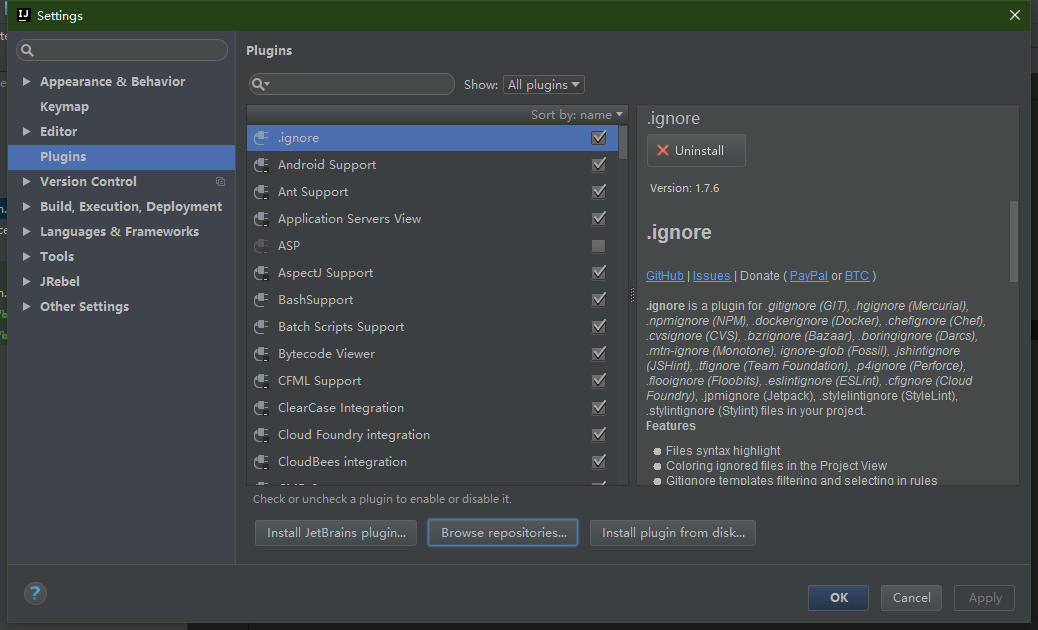Open the BTC donate link
The image size is (1038, 630).
tap(857, 276)
